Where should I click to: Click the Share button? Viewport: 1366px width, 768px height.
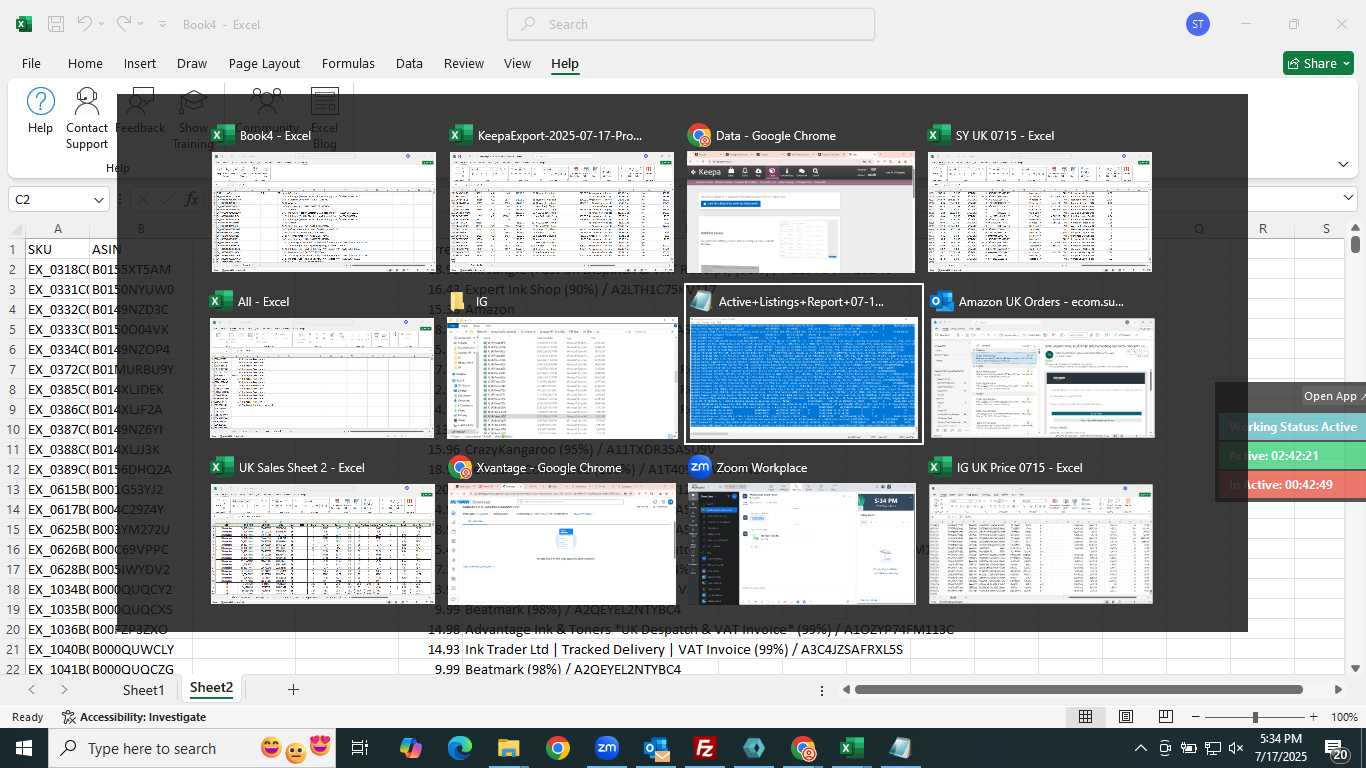1318,63
